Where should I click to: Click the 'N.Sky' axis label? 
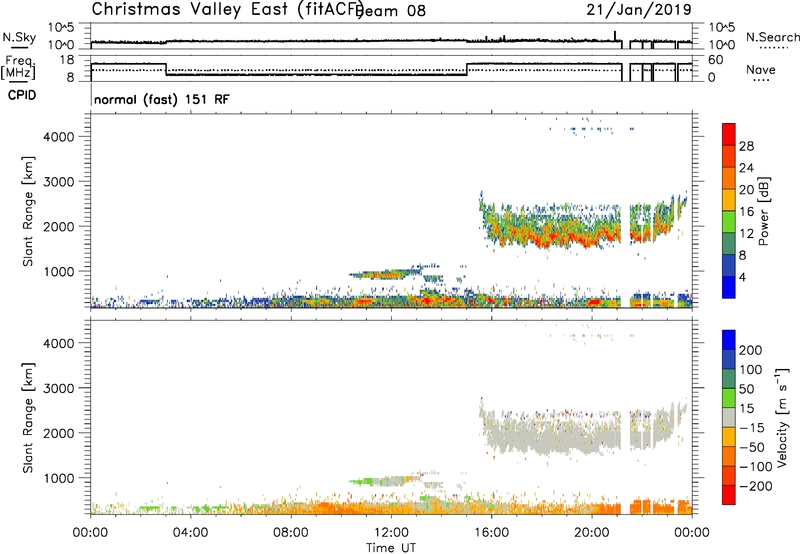pos(19,37)
